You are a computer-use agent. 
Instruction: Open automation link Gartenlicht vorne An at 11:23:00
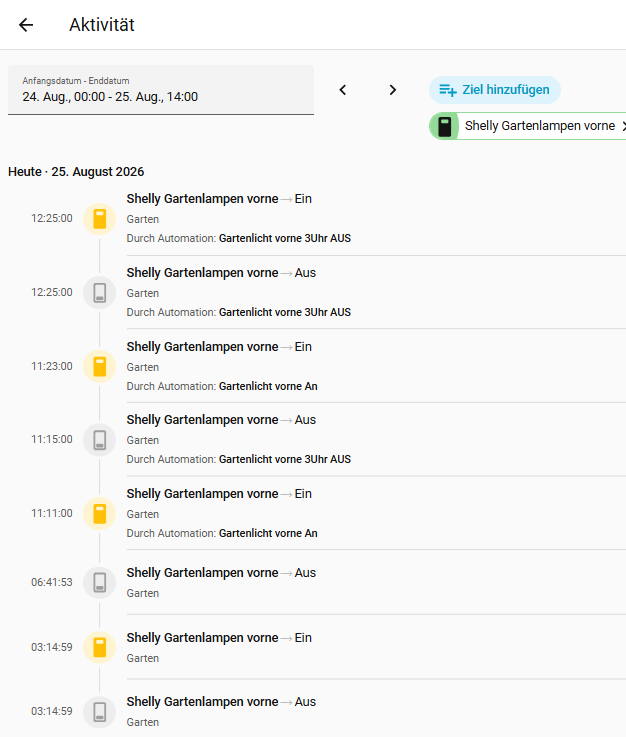[x=268, y=386]
